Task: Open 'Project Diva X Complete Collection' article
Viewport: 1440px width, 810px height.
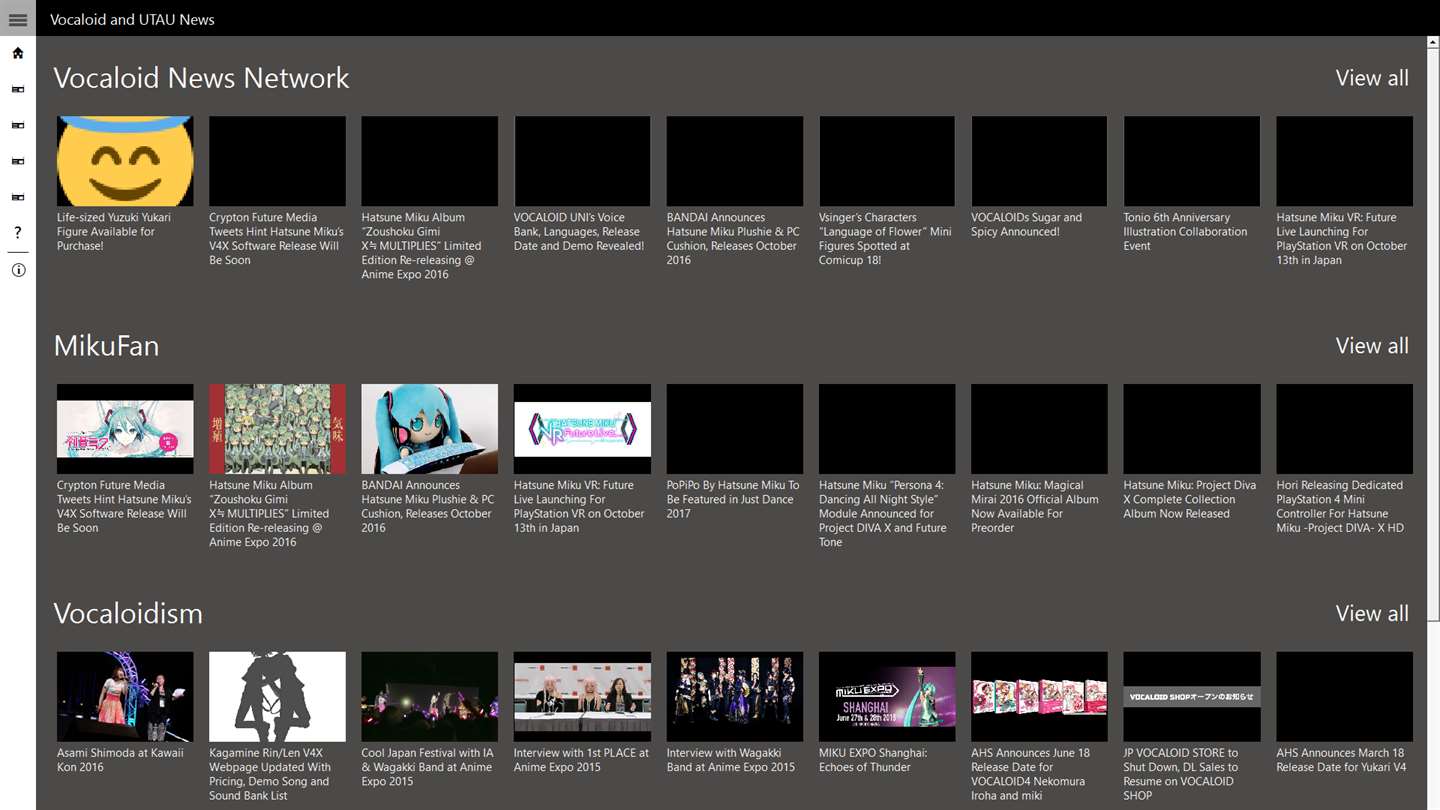Action: 1191,452
